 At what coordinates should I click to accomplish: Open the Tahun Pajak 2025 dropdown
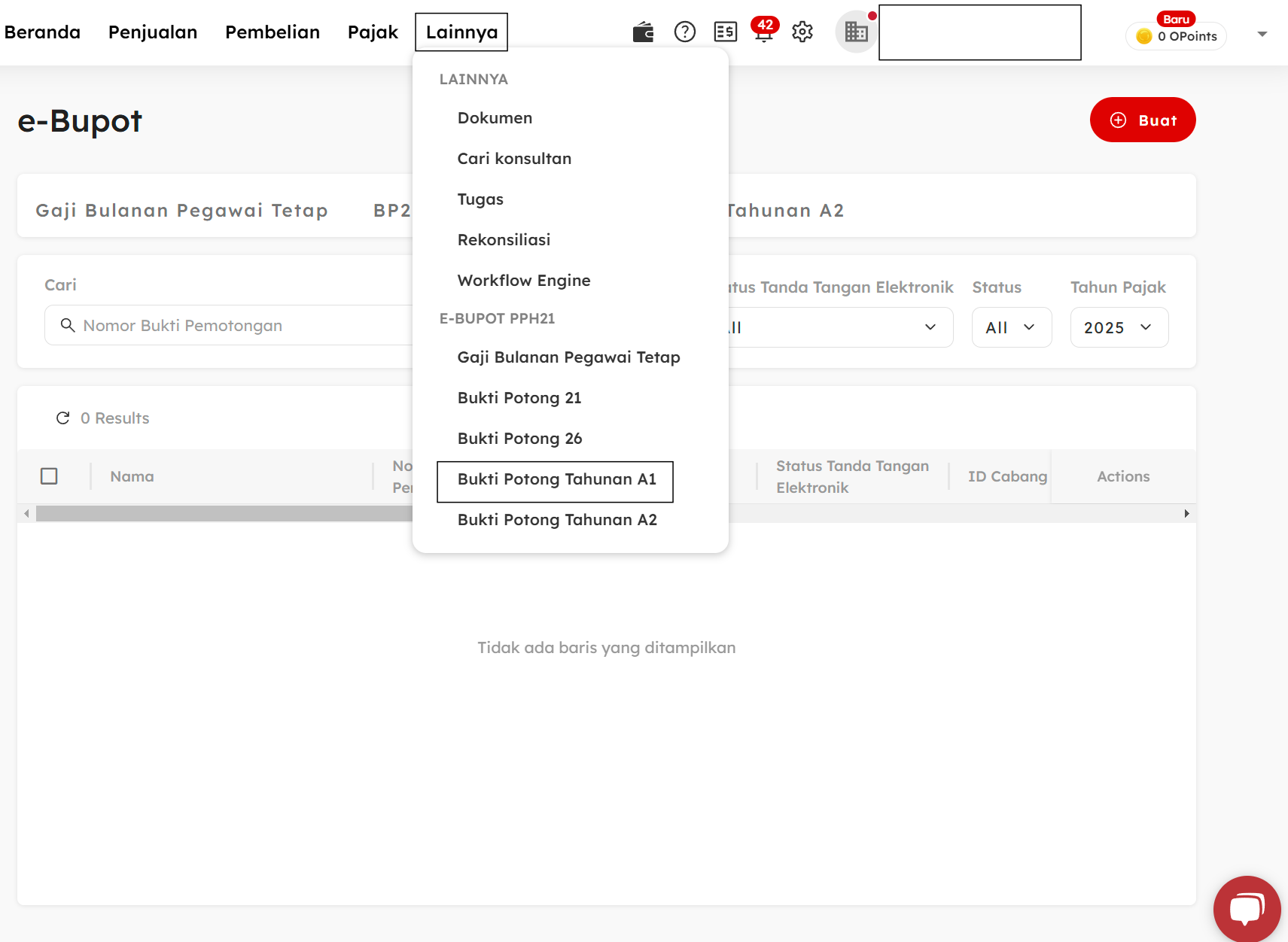[1119, 327]
